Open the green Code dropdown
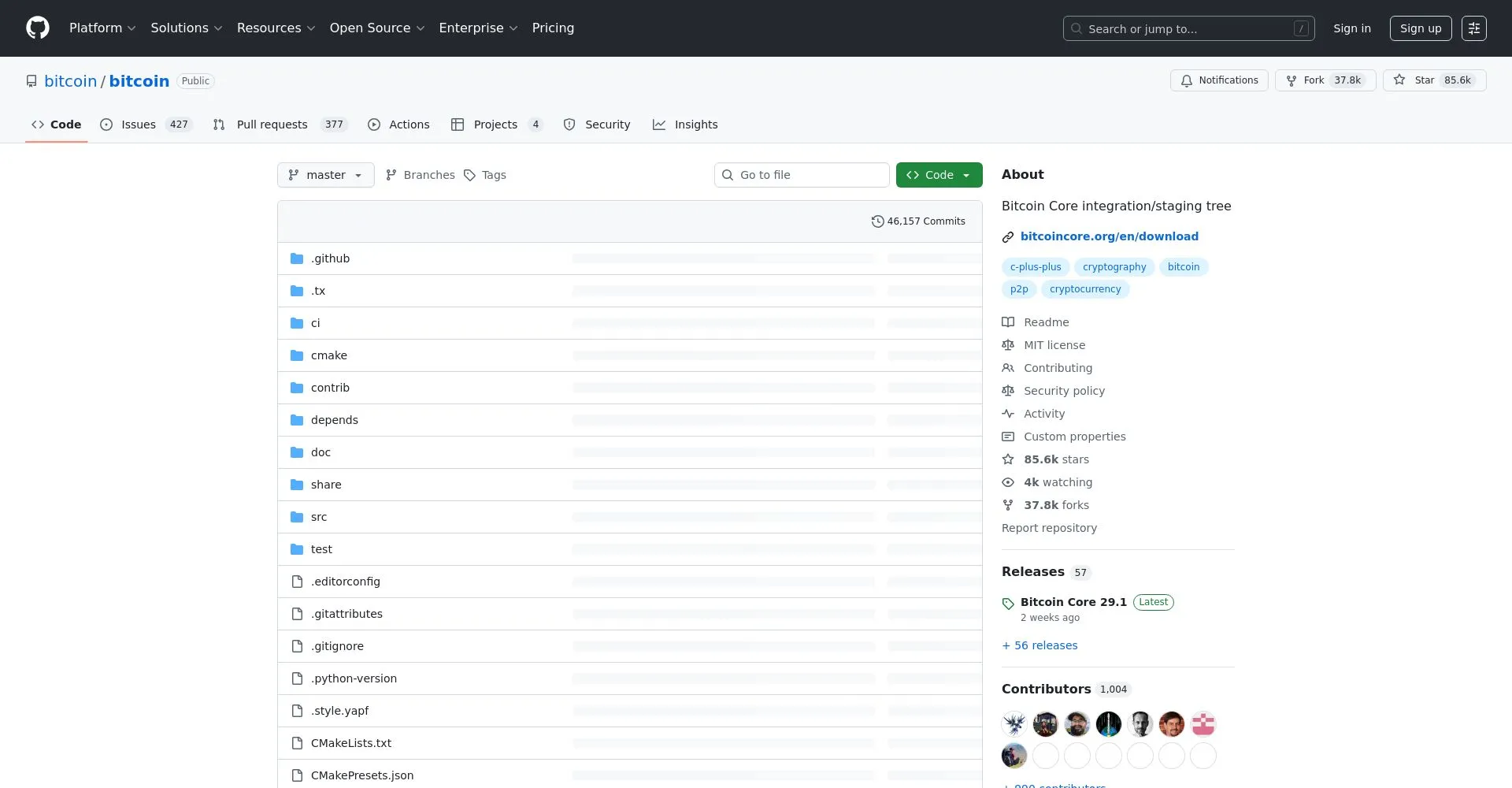 [939, 175]
